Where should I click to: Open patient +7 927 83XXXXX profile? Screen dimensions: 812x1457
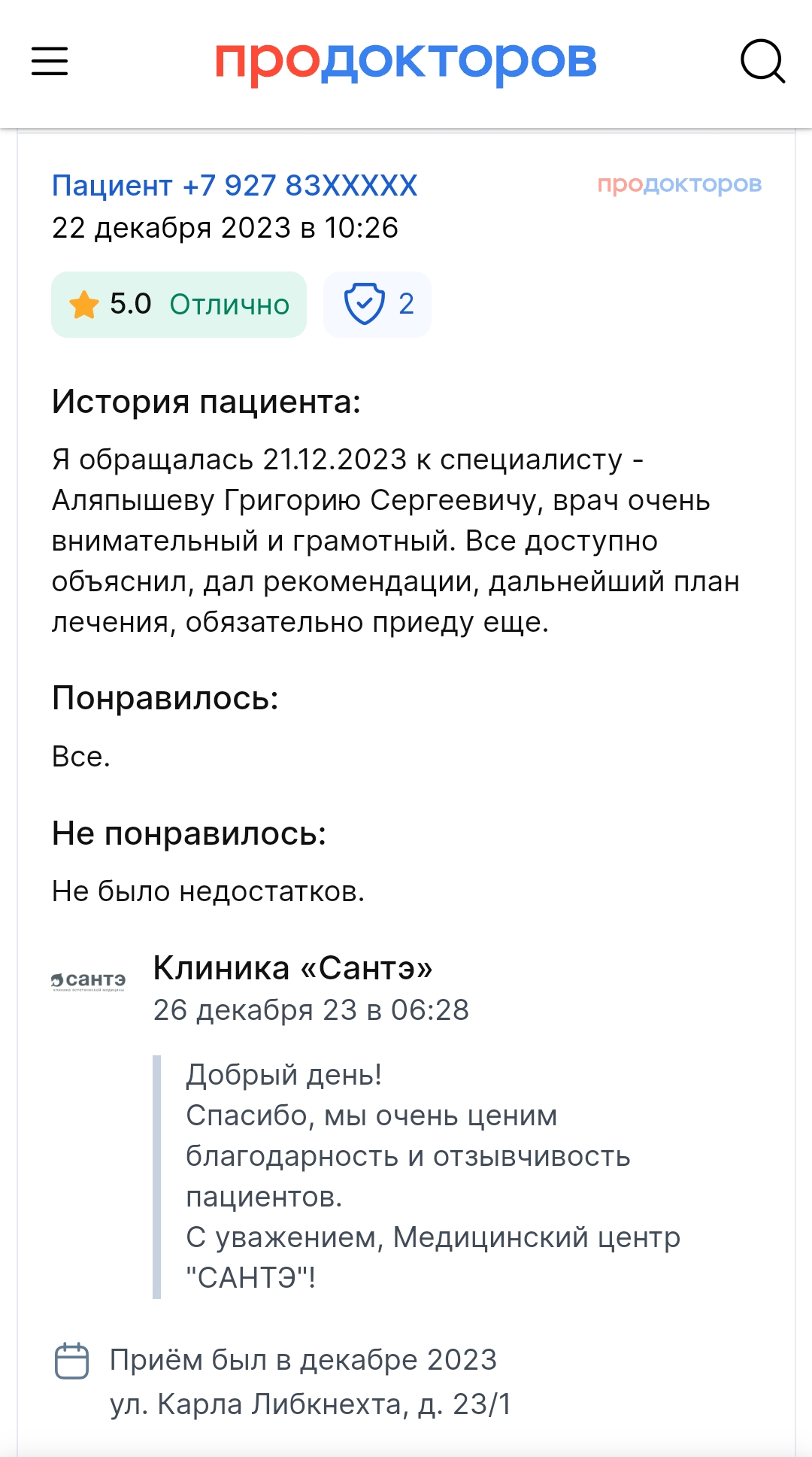tap(235, 185)
